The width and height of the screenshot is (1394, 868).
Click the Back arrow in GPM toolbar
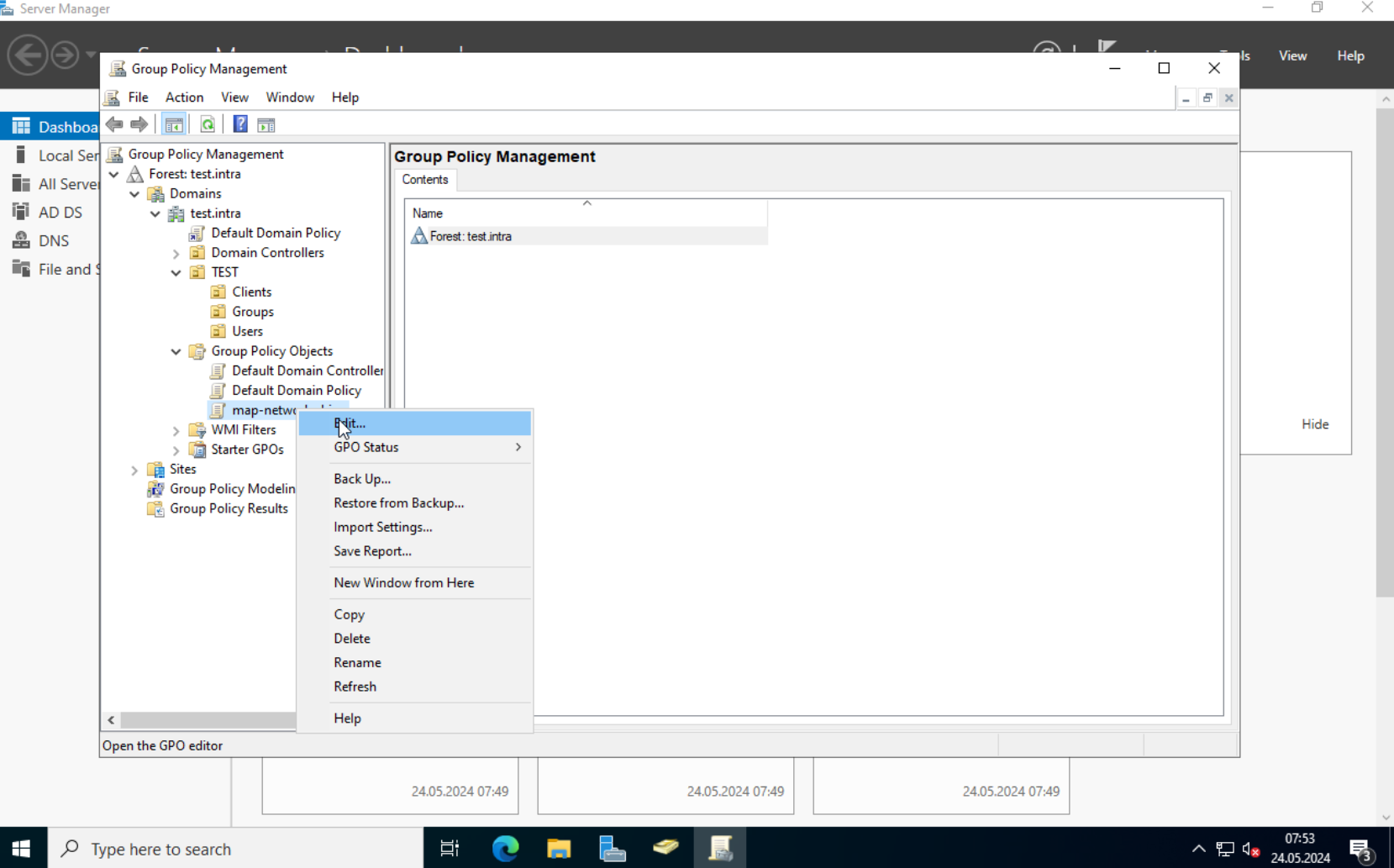(x=114, y=124)
